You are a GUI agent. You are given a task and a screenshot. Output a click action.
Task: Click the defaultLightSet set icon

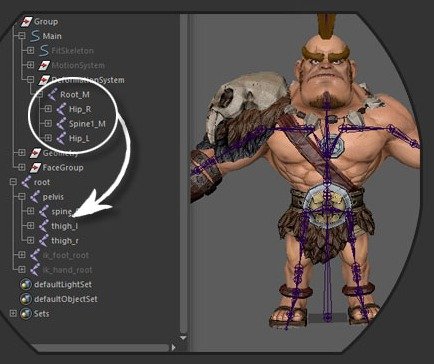[26, 284]
